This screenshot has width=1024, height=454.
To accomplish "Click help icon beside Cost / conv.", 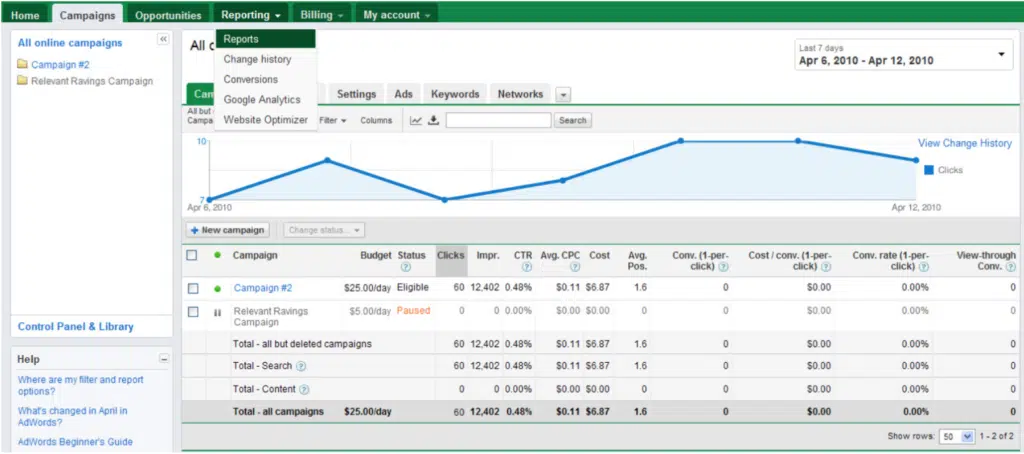I will click(x=826, y=267).
